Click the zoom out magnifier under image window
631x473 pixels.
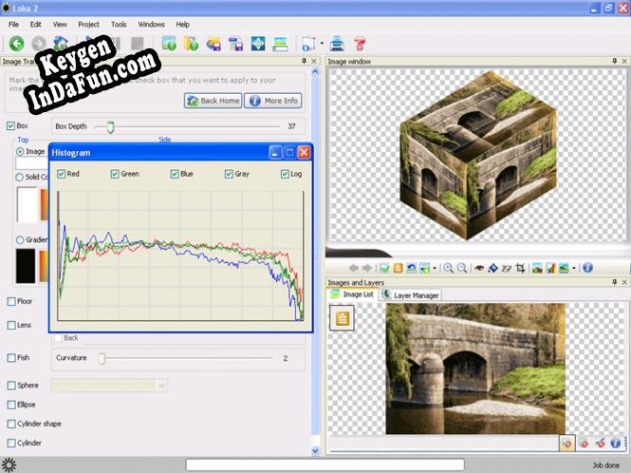[x=462, y=268]
